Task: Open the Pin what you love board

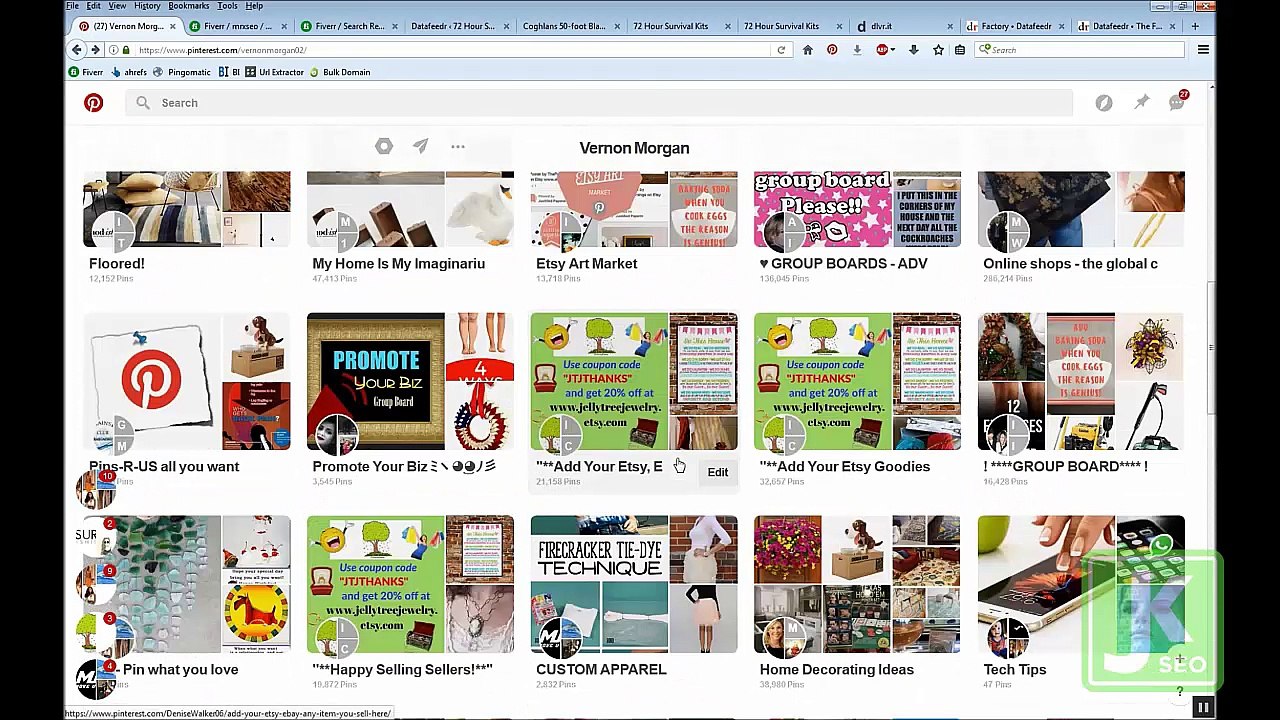Action: (187, 585)
